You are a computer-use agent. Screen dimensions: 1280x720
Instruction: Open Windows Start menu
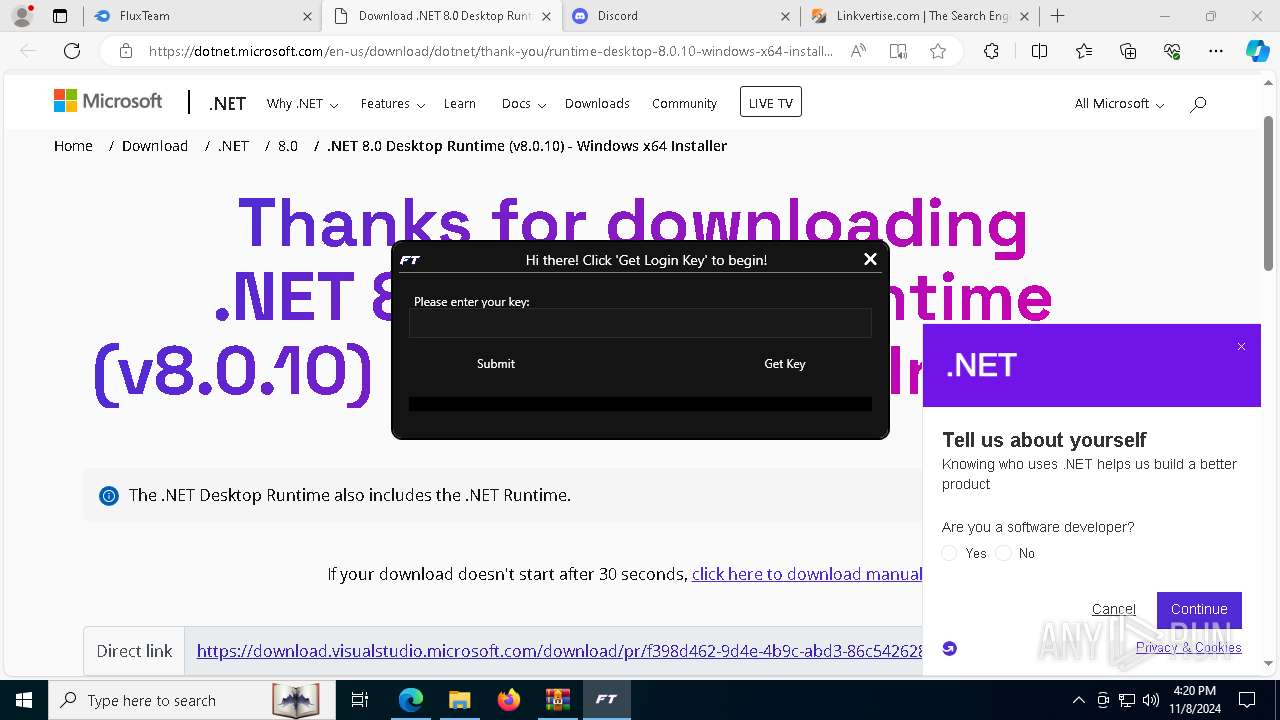tap(23, 700)
